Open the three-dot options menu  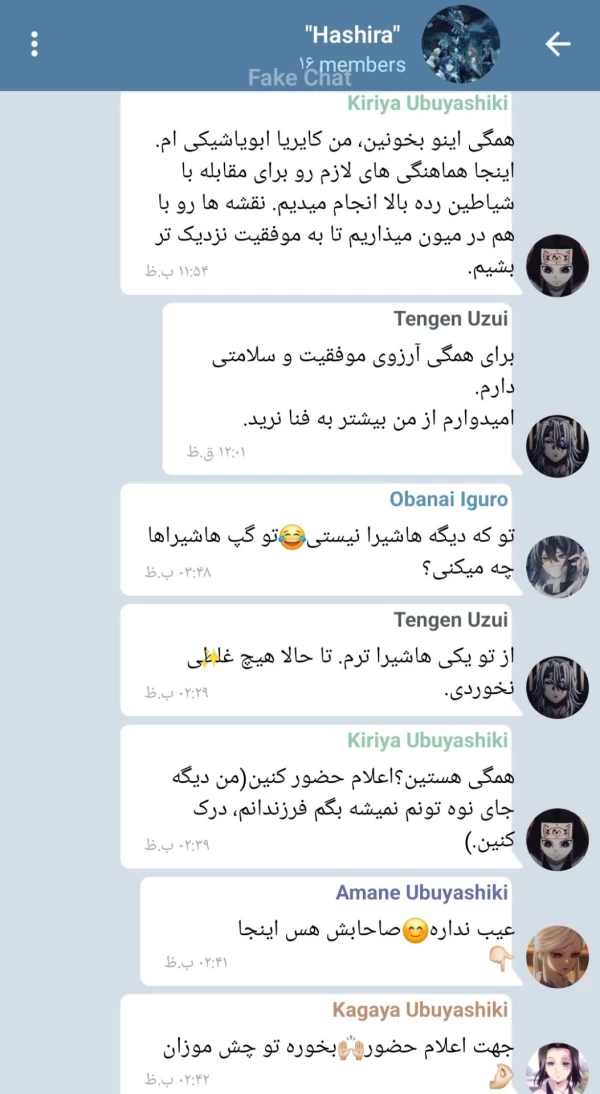point(33,44)
